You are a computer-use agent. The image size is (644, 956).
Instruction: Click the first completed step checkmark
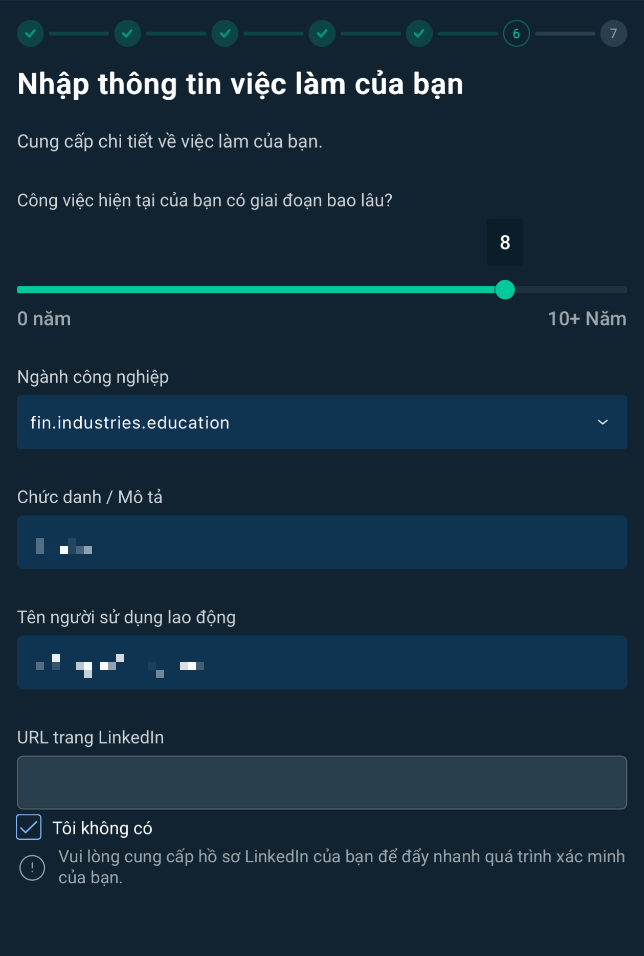tap(31, 33)
